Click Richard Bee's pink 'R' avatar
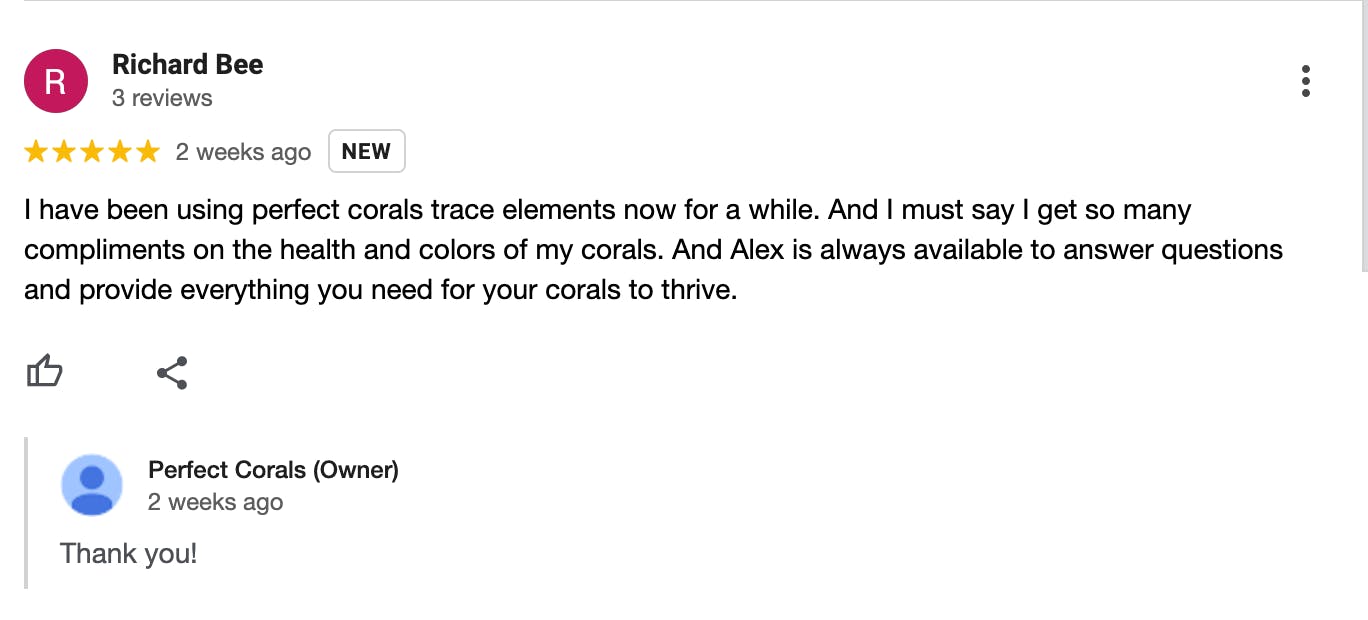Viewport: 1368px width, 620px height. pos(56,81)
